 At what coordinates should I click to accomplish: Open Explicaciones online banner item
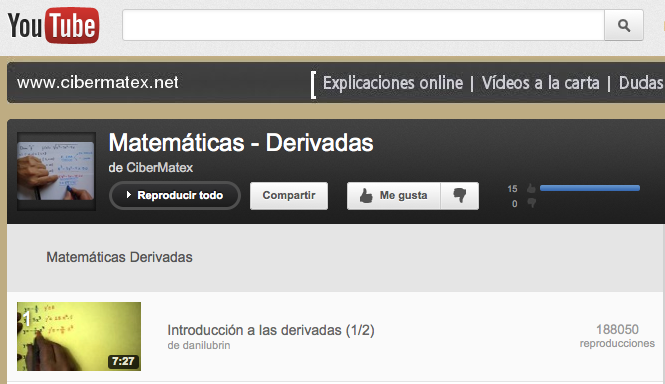click(393, 83)
